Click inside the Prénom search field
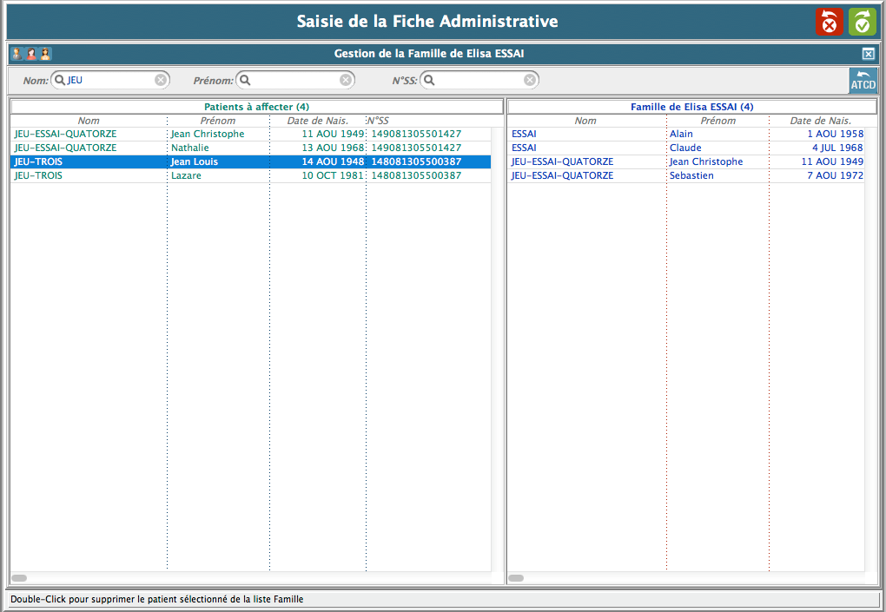This screenshot has width=886, height=612. pos(294,80)
